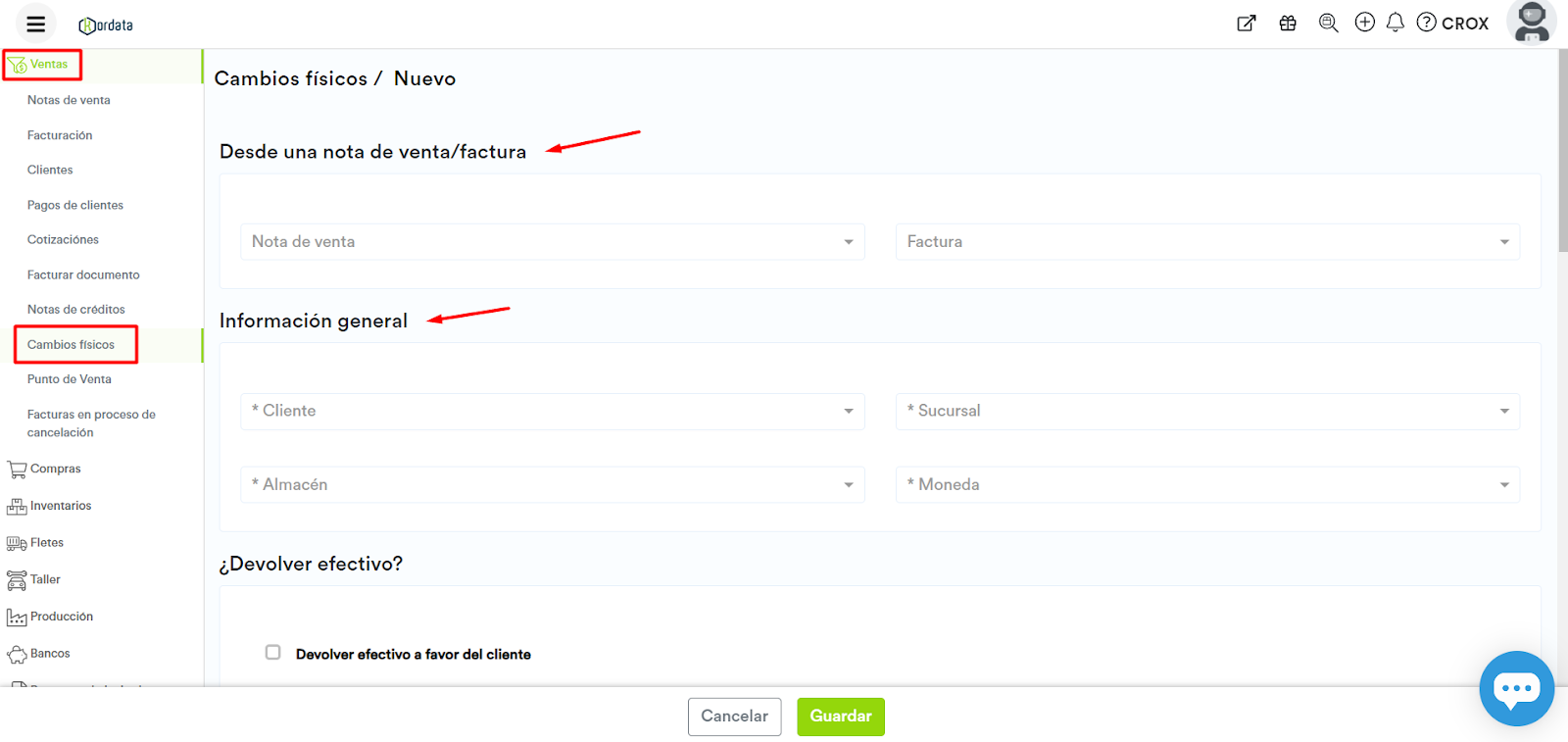Click the green Guardar button

[x=840, y=717]
